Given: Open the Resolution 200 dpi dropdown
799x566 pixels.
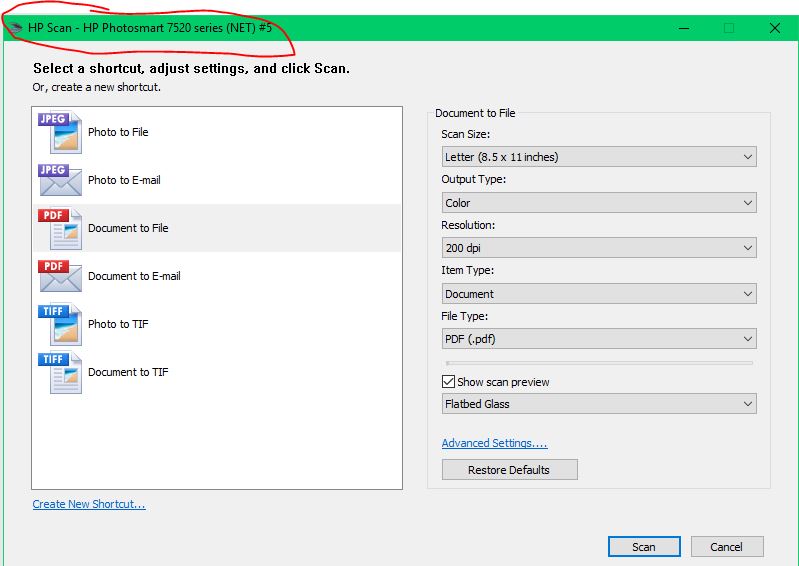Looking at the screenshot, I should (598, 248).
